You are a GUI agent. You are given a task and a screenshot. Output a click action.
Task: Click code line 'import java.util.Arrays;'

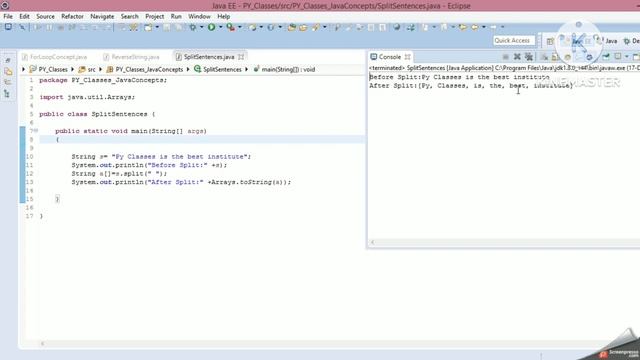87,97
